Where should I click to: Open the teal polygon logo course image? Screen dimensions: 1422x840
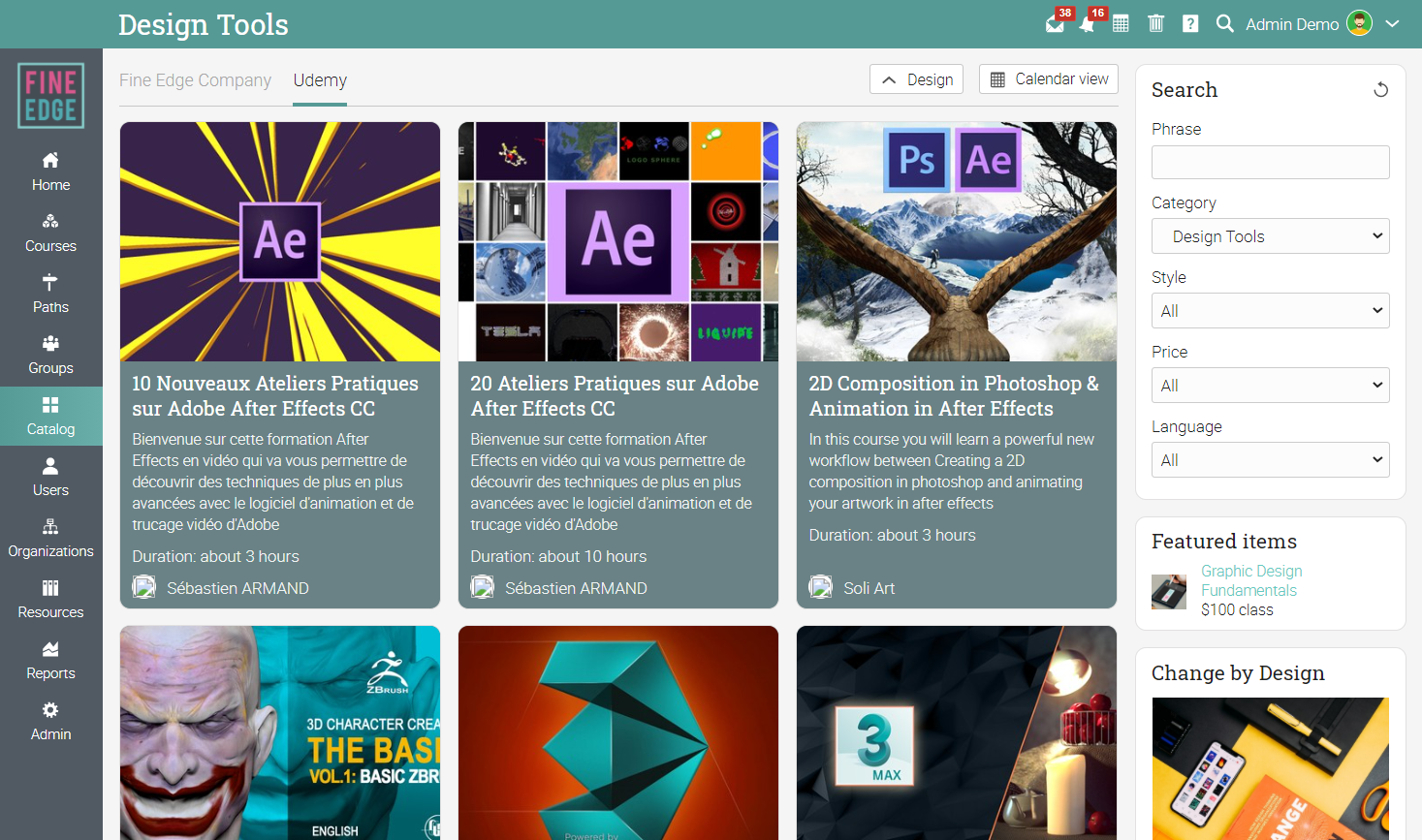pos(618,732)
